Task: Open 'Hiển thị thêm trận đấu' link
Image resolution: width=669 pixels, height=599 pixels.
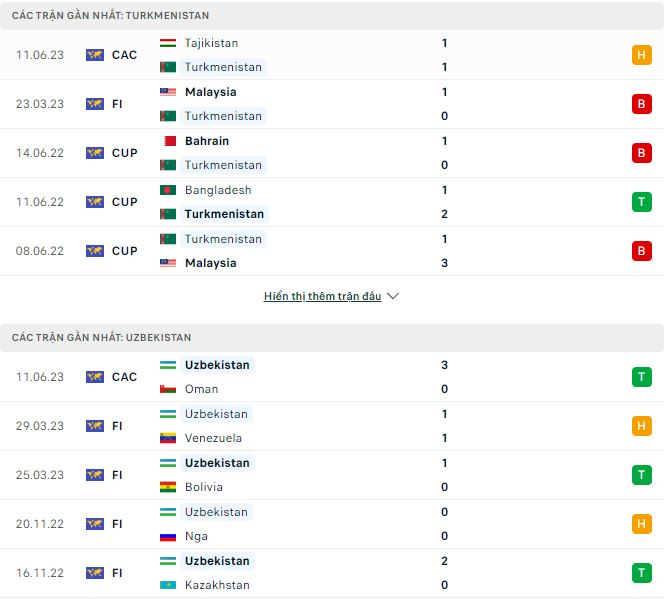Action: 322,296
